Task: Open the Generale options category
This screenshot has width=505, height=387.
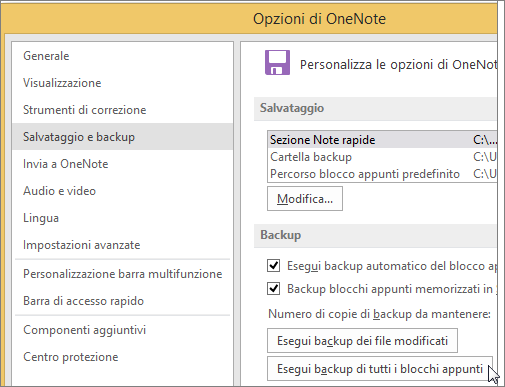Action: (x=122, y=56)
